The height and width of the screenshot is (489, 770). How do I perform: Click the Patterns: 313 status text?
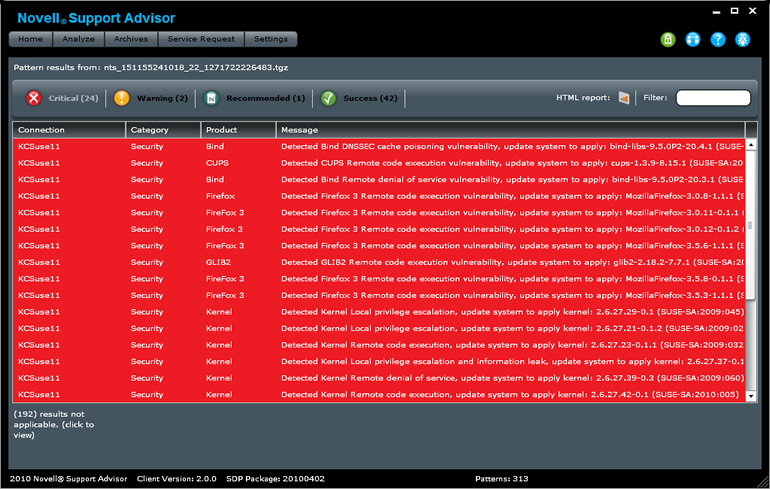click(x=502, y=479)
